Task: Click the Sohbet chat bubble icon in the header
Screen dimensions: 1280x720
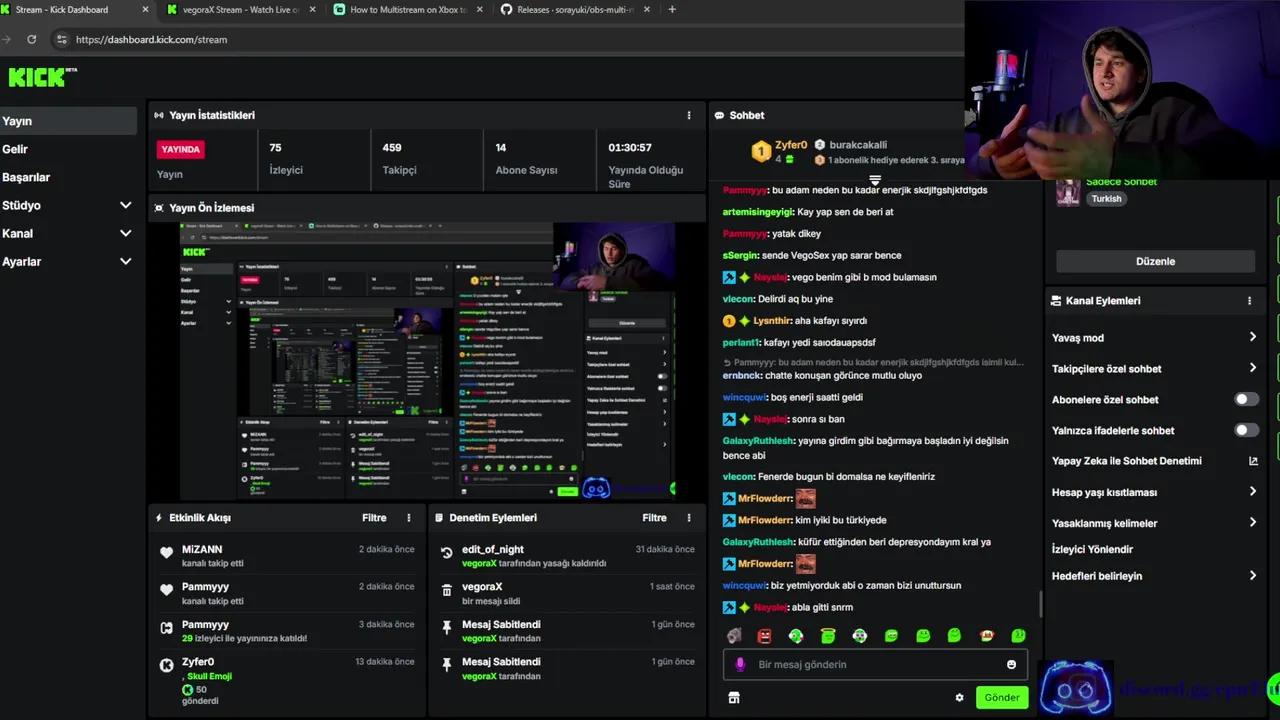Action: (x=719, y=115)
